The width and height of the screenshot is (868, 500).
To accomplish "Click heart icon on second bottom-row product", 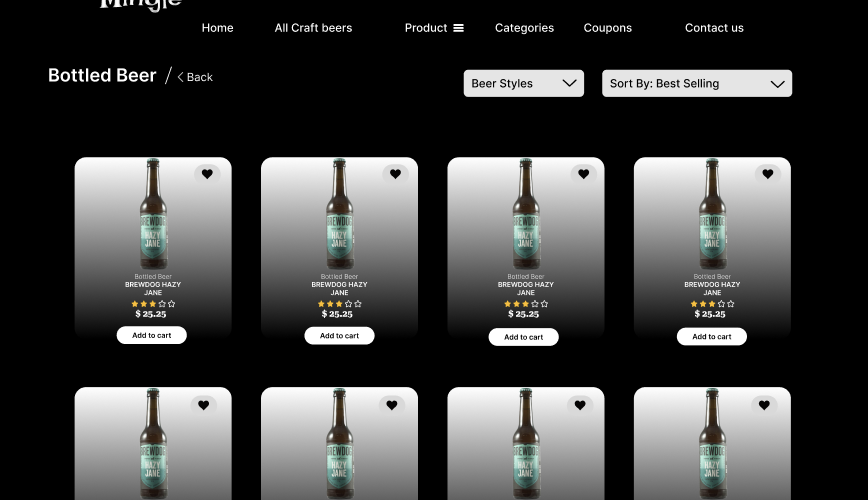I will [392, 405].
